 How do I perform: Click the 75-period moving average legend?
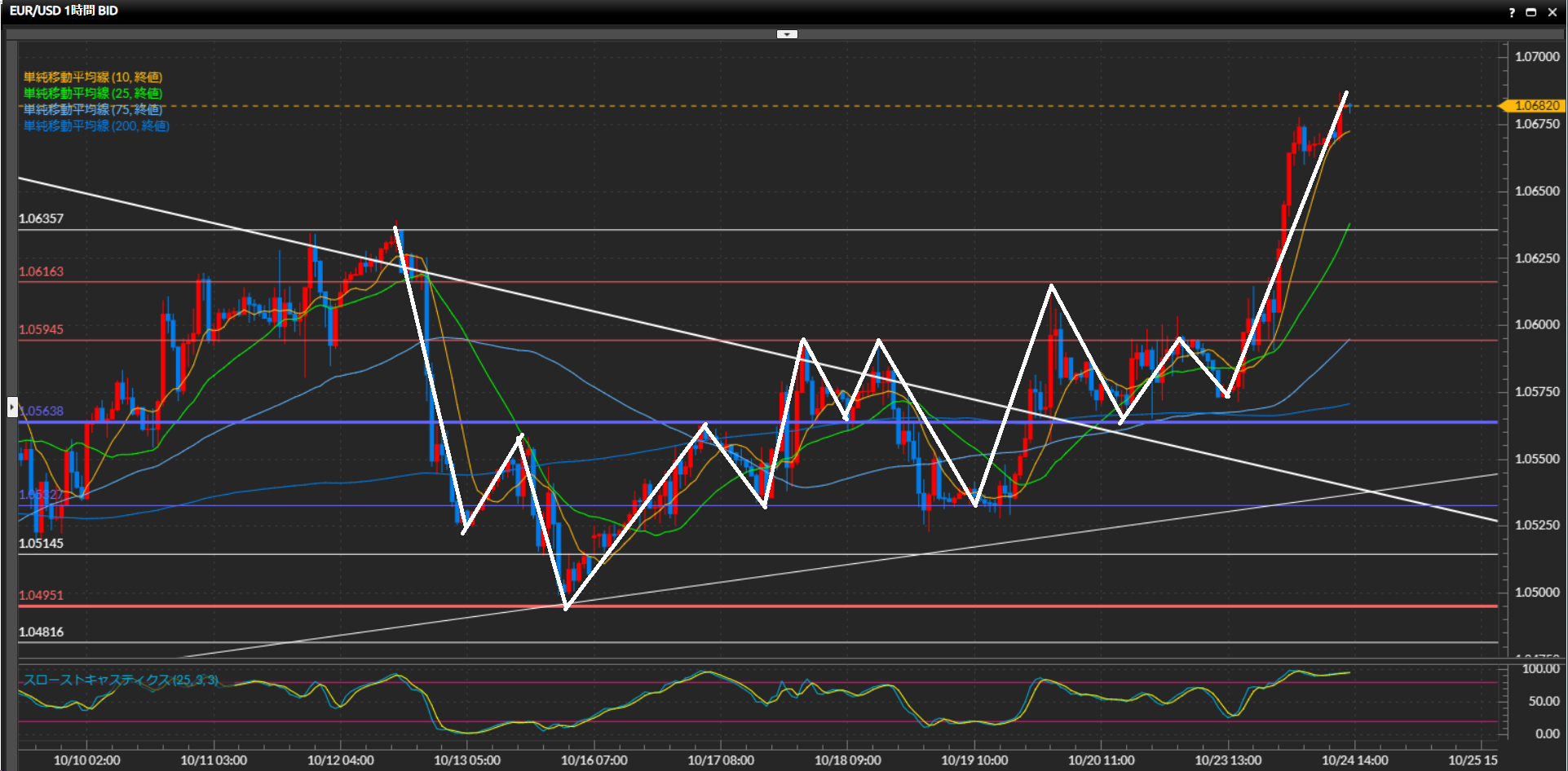point(92,110)
